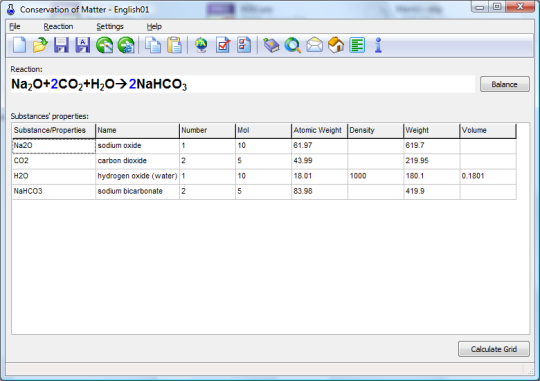Open the Settings menu

[x=110, y=27]
